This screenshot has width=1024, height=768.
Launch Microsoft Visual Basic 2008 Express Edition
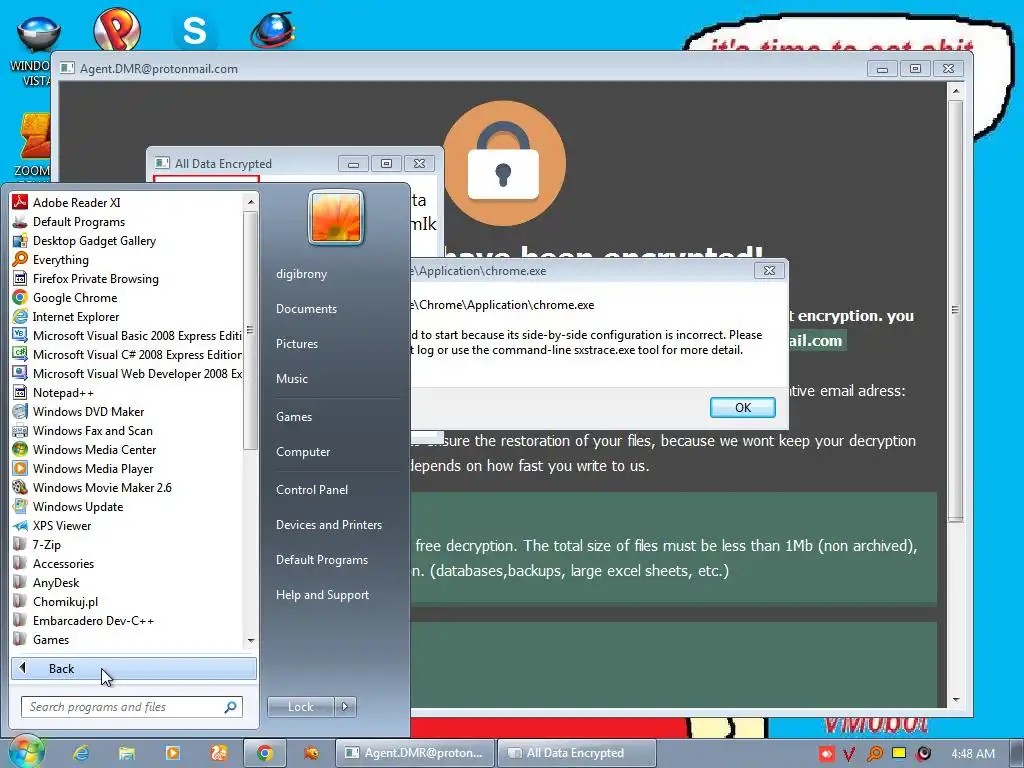coord(127,335)
